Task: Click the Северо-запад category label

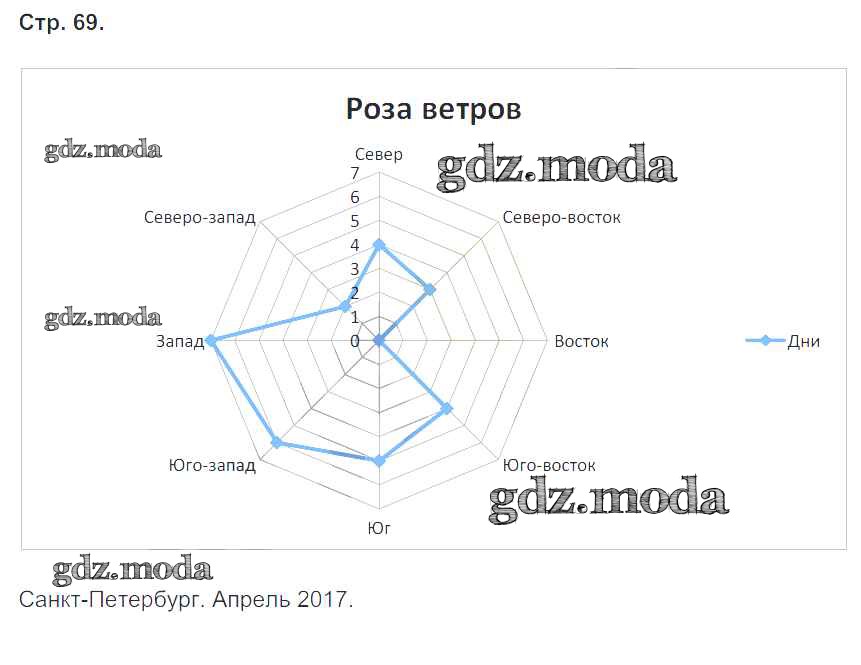Action: click(199, 217)
